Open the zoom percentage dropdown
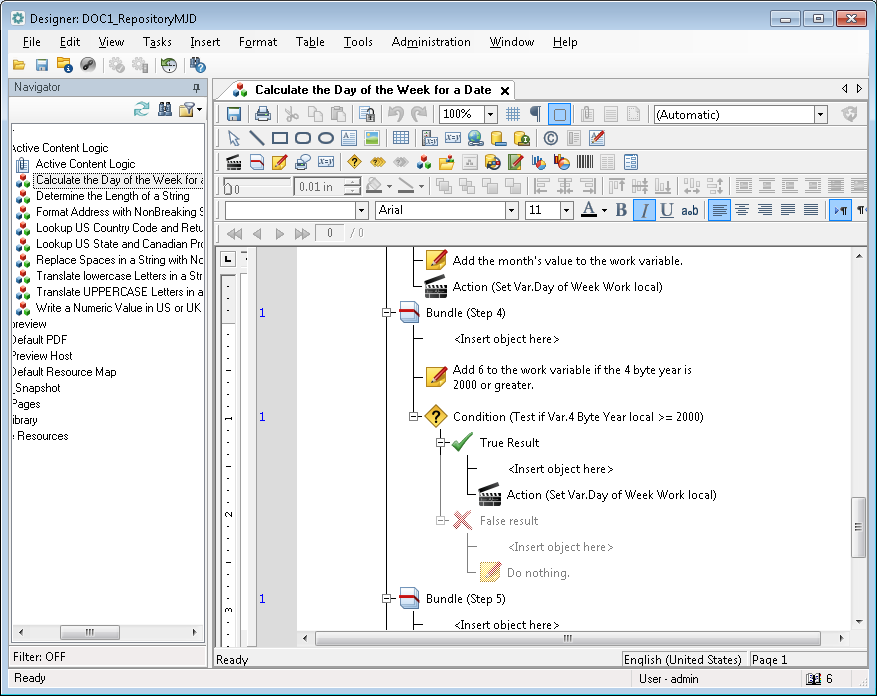This screenshot has height=696, width=877. point(490,114)
